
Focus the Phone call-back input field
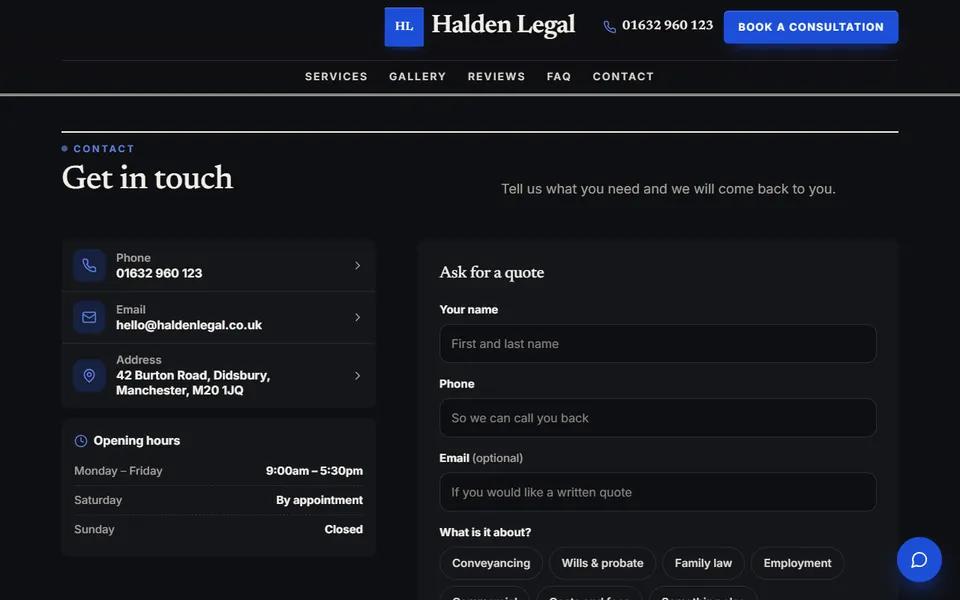coord(658,418)
